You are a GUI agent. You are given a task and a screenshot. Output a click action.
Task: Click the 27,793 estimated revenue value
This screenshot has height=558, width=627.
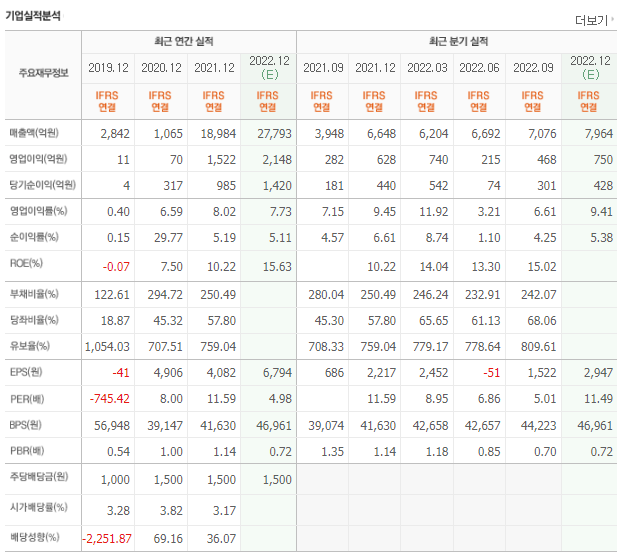click(x=274, y=134)
